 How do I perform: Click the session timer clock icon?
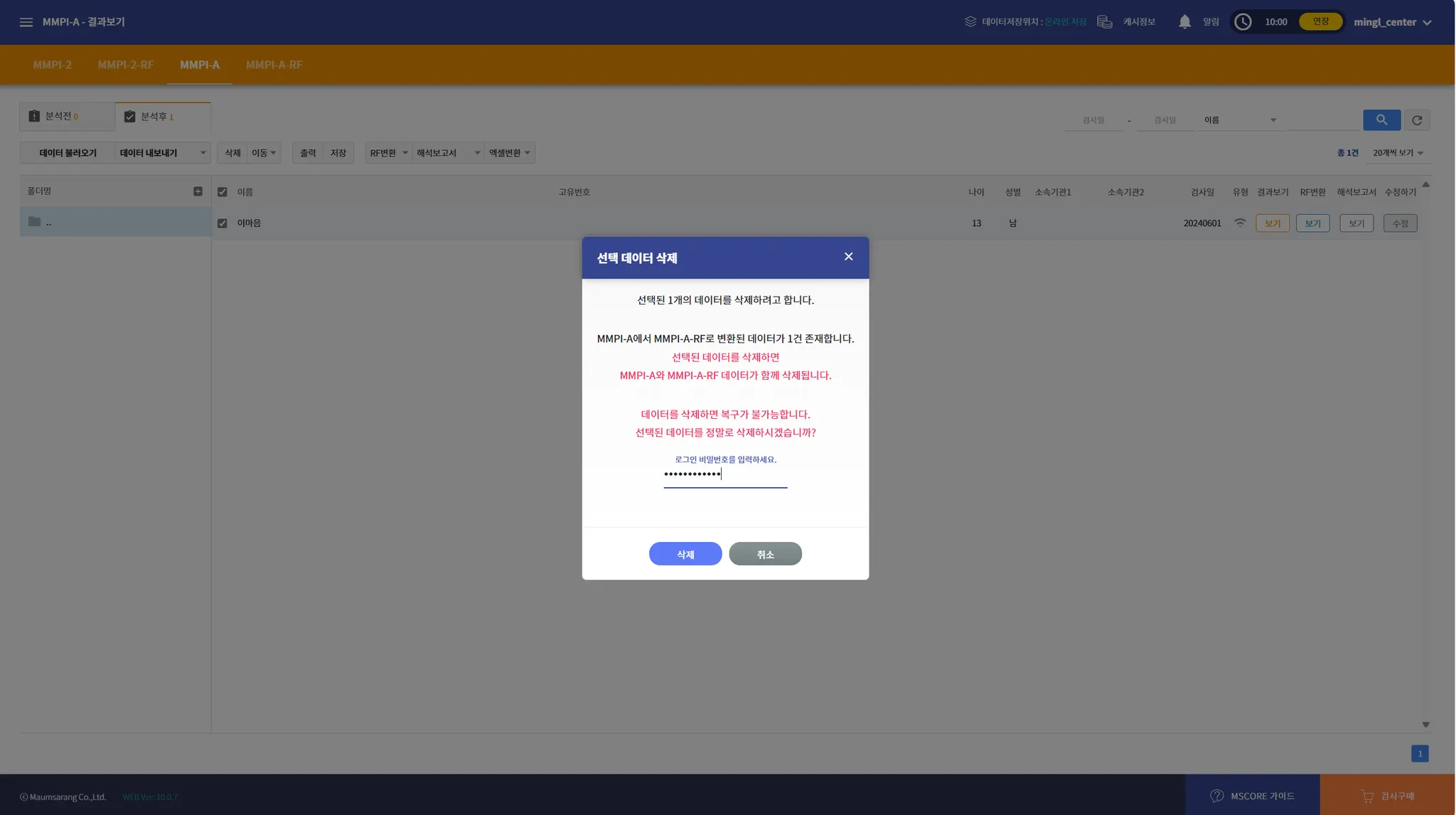(x=1243, y=22)
